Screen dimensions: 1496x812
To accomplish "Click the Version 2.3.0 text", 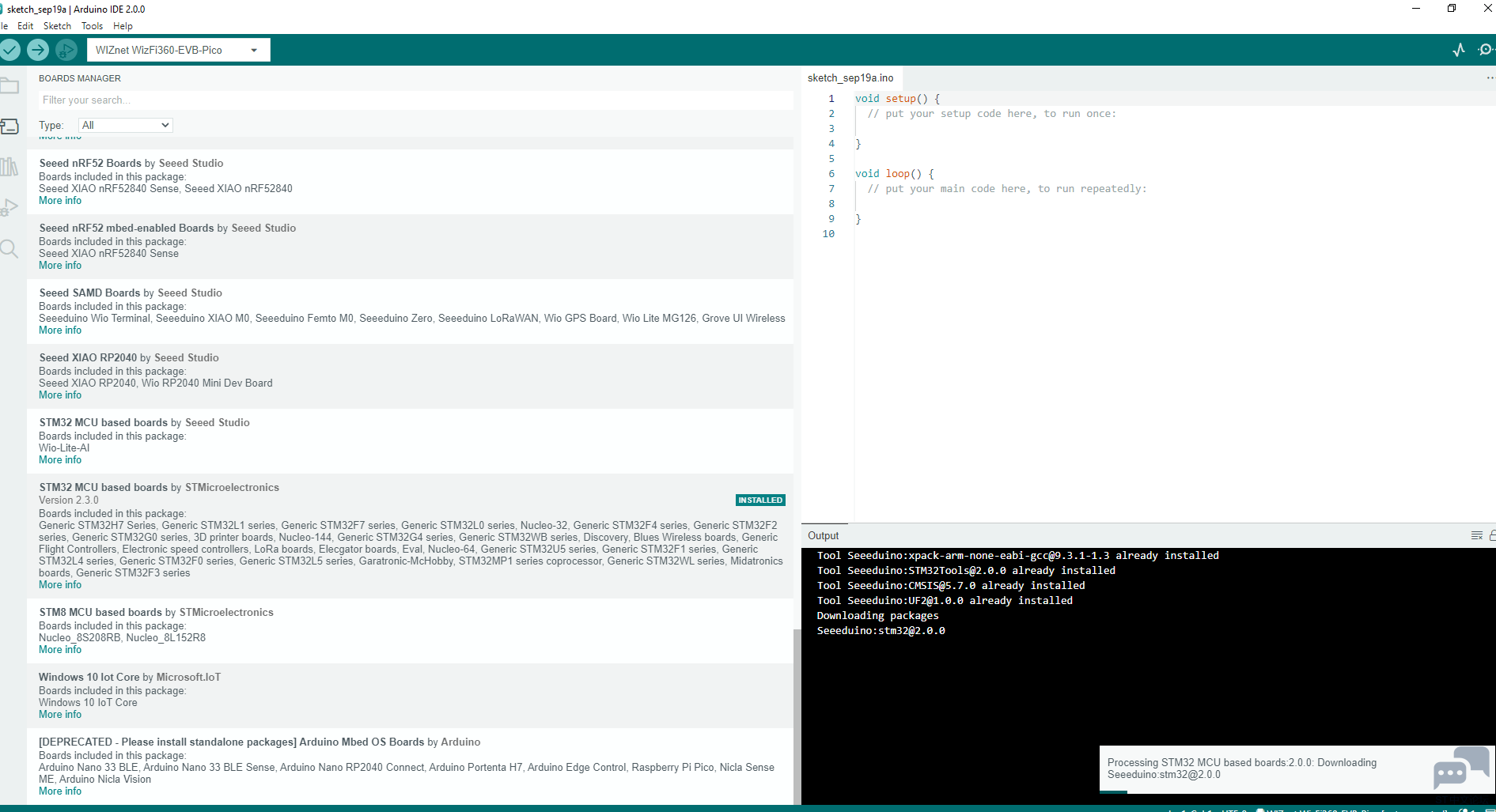I will point(69,500).
